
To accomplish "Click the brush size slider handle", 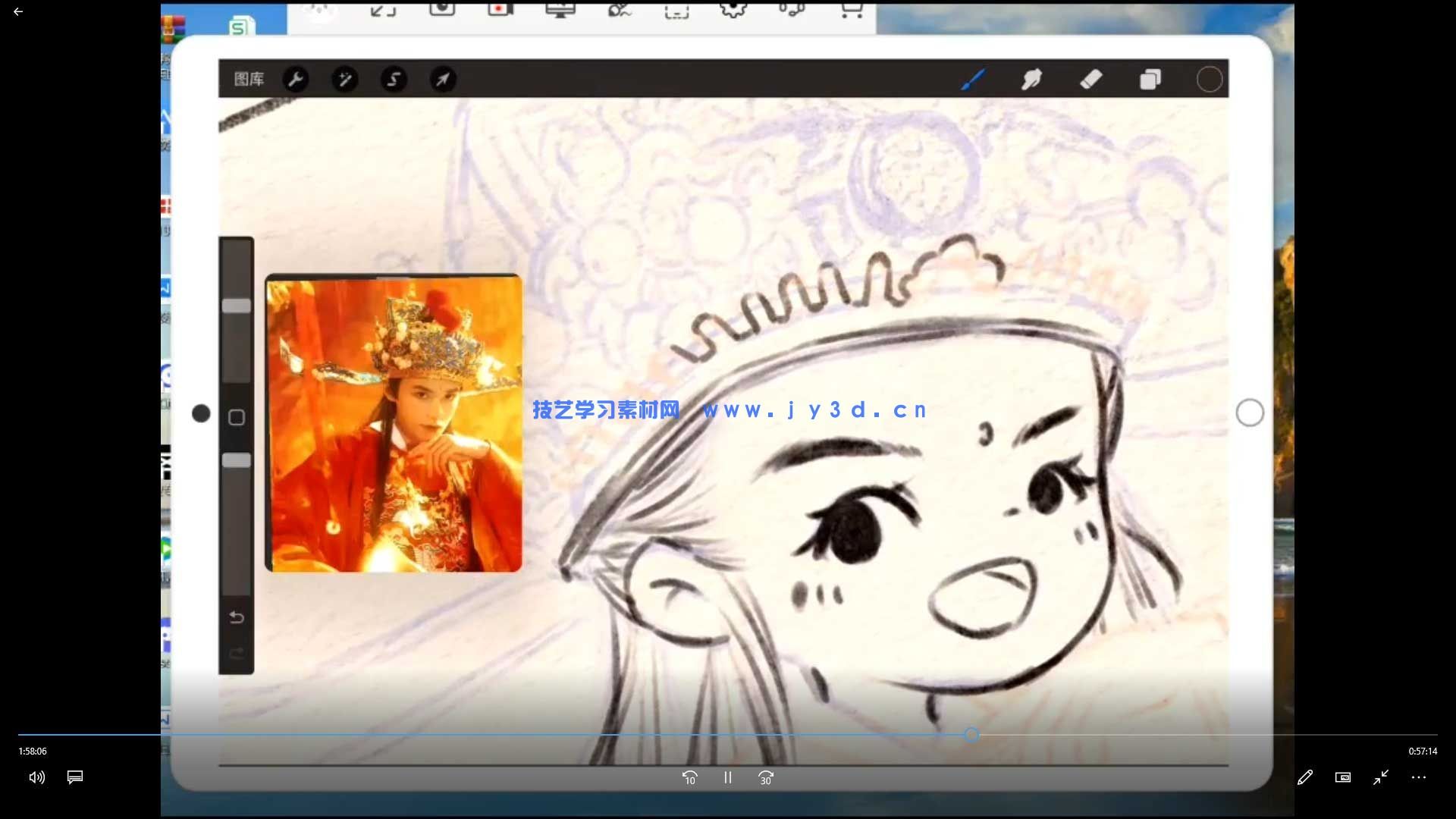I will tap(237, 306).
